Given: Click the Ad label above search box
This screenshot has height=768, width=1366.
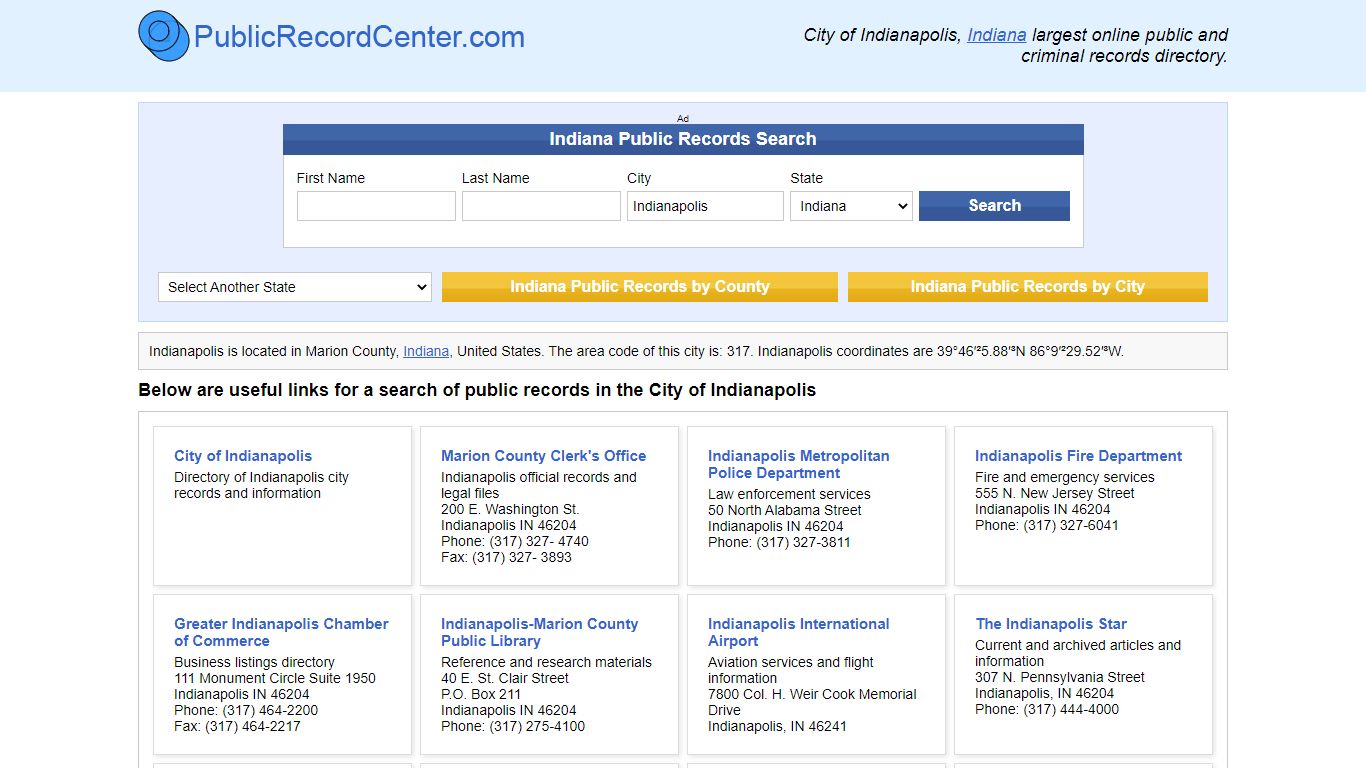Looking at the screenshot, I should pos(683,118).
